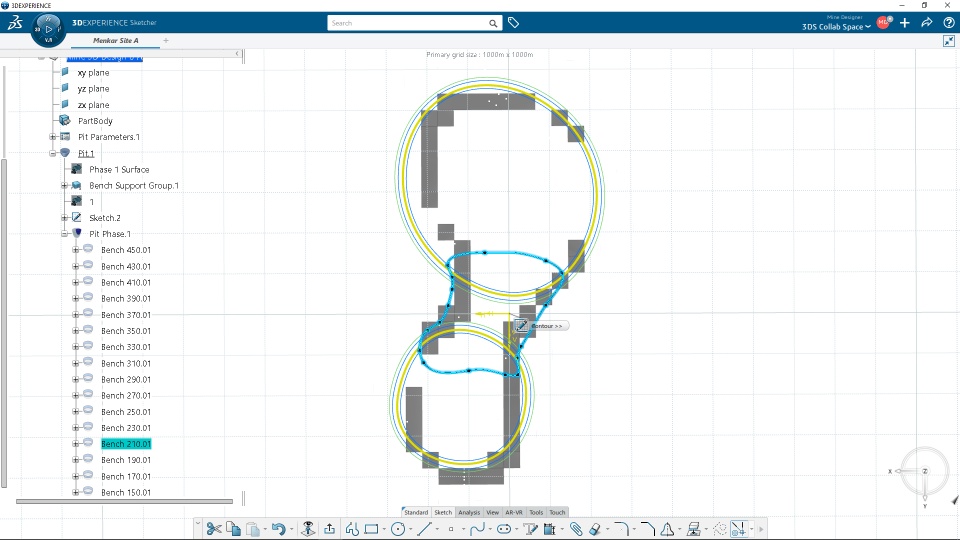The height and width of the screenshot is (540, 960).
Task: Click the tree horizontal scrollbar
Action: (x=124, y=501)
